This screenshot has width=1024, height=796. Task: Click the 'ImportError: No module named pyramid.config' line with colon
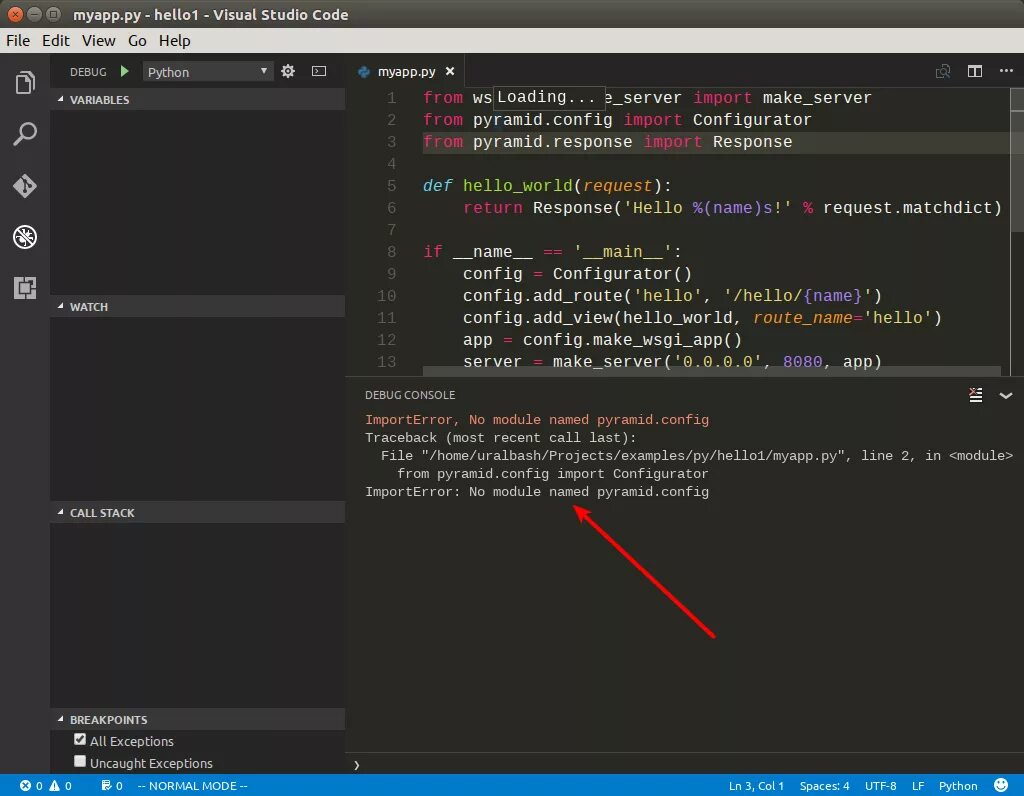pos(537,492)
